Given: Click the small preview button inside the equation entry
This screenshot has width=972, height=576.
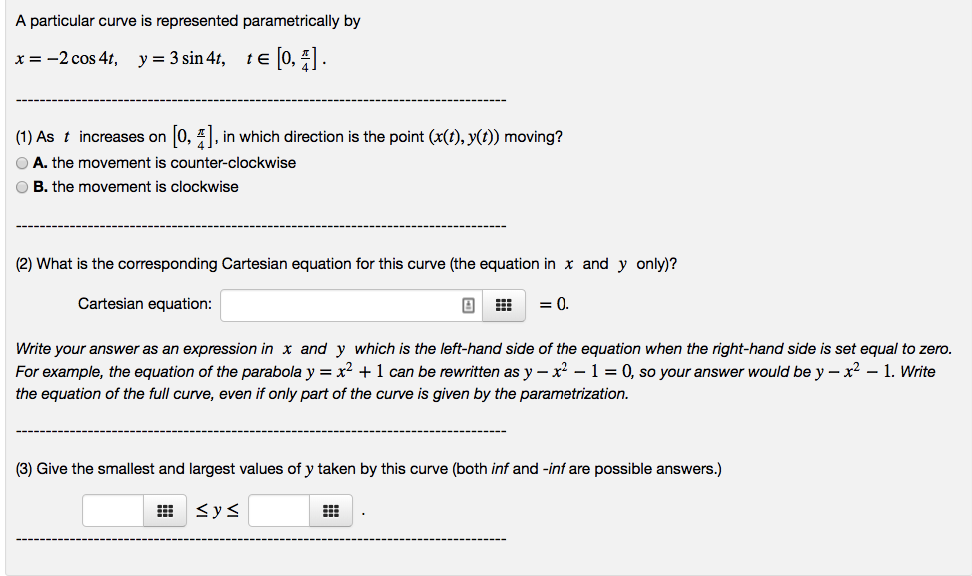Looking at the screenshot, I should coord(467,305).
